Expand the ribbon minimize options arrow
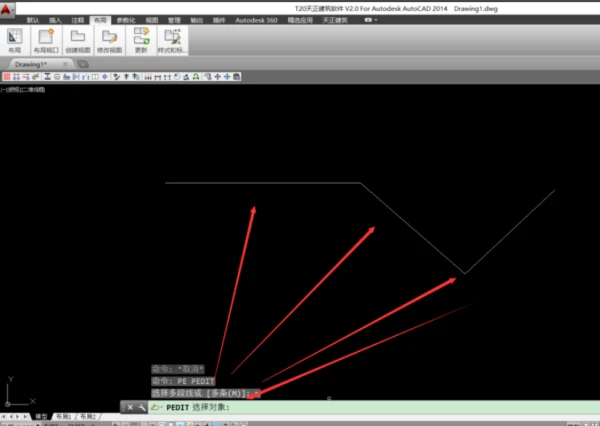The height and width of the screenshot is (426, 600). 376,20
